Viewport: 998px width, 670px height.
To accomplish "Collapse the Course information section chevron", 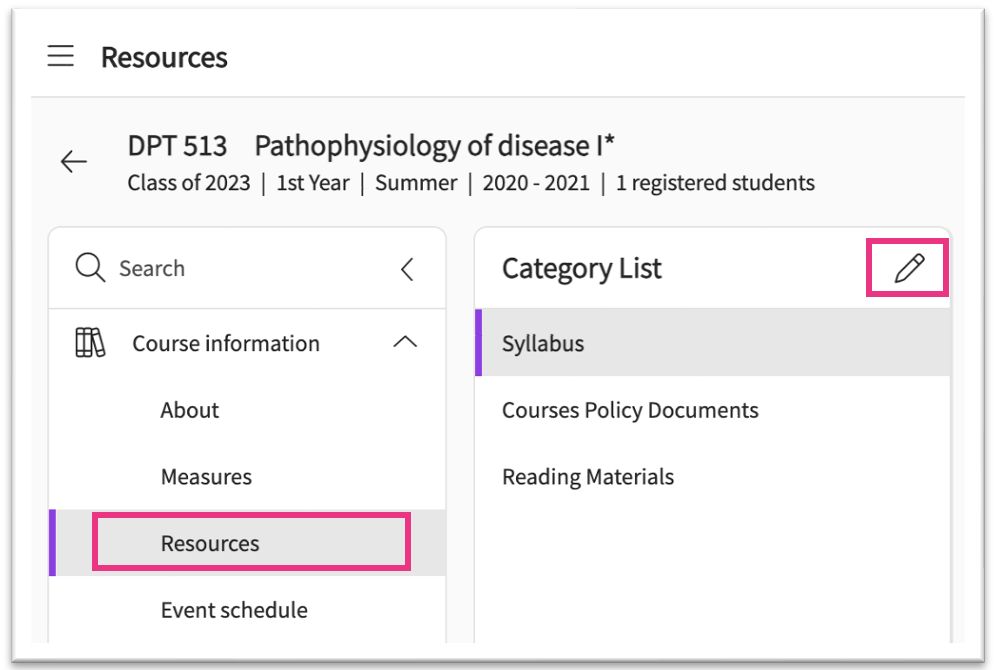I will tap(405, 343).
